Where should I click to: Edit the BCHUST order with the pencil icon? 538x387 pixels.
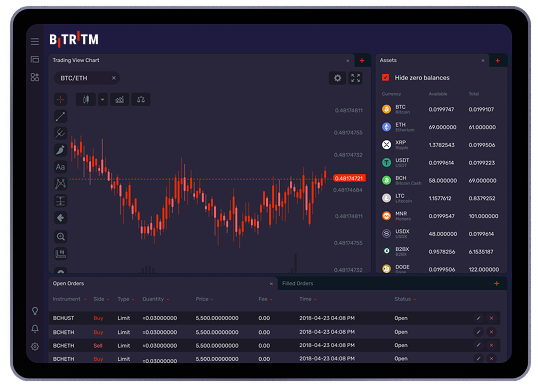click(478, 318)
